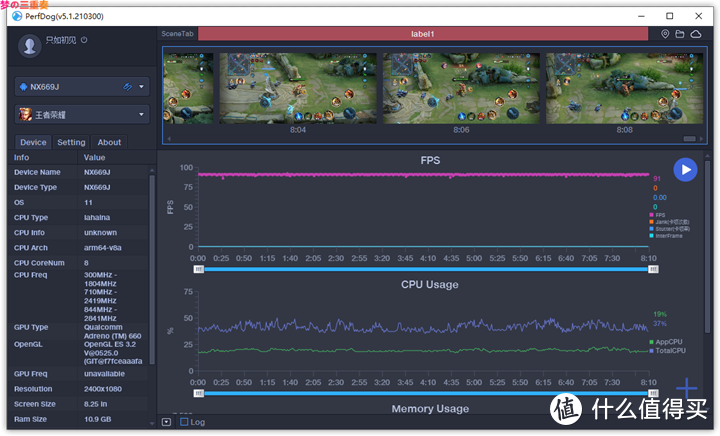720x436 pixels.
Task: Select the screenshot thumbnail at 8:04
Action: (x=298, y=88)
